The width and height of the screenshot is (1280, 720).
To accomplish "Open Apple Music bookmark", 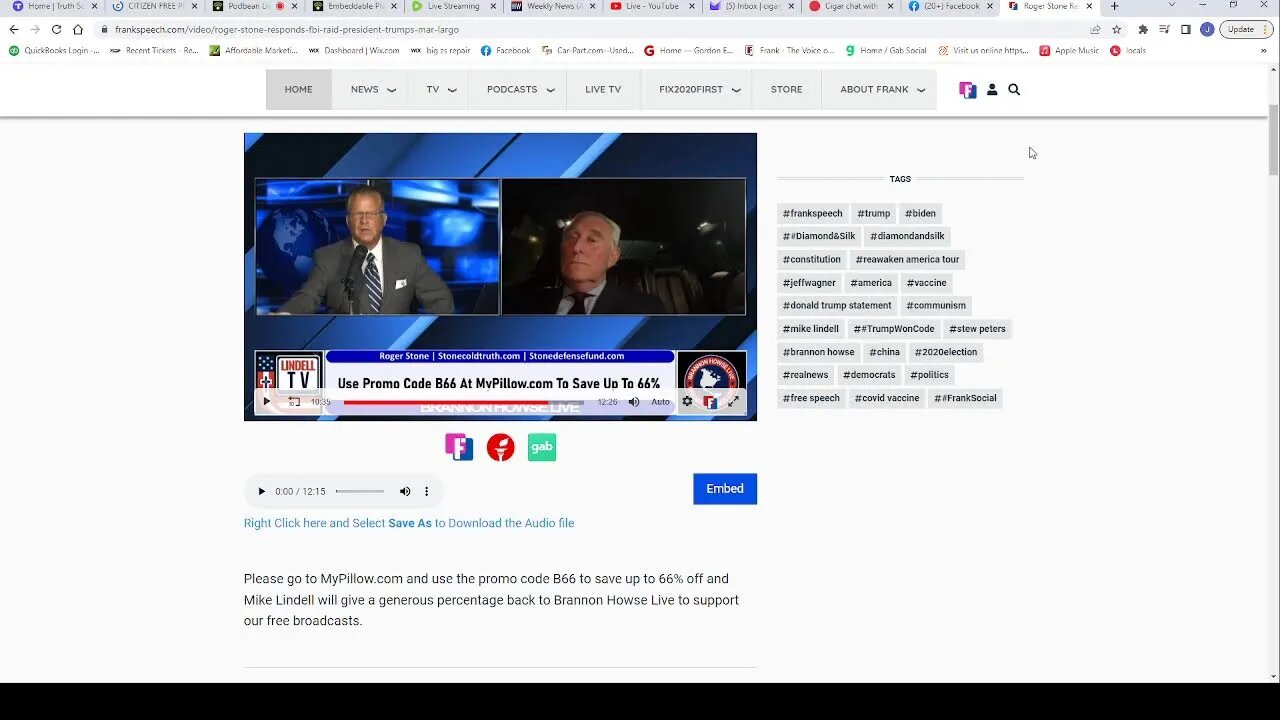I will tap(1070, 50).
